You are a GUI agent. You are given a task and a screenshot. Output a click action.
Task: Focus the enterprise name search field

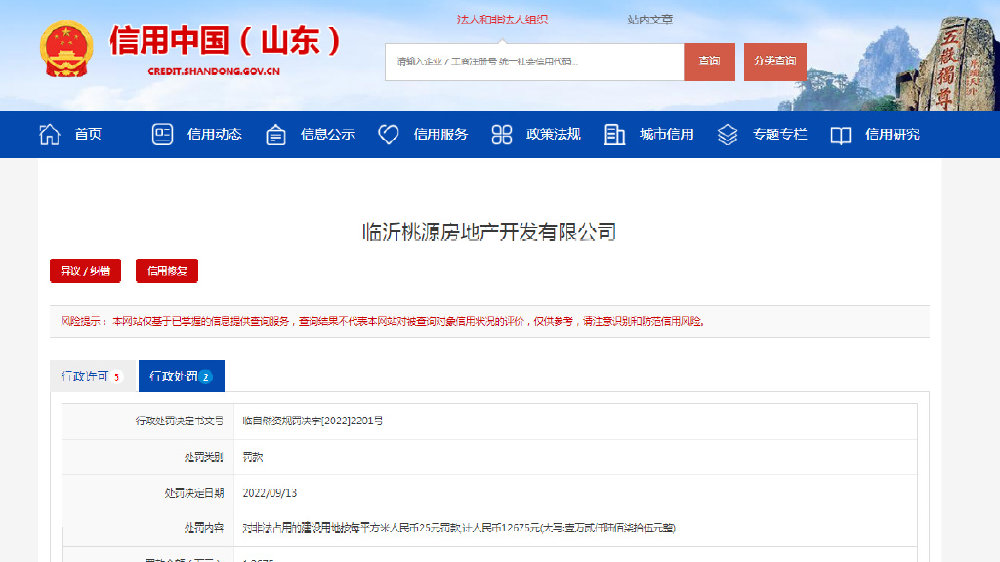pyautogui.click(x=534, y=62)
